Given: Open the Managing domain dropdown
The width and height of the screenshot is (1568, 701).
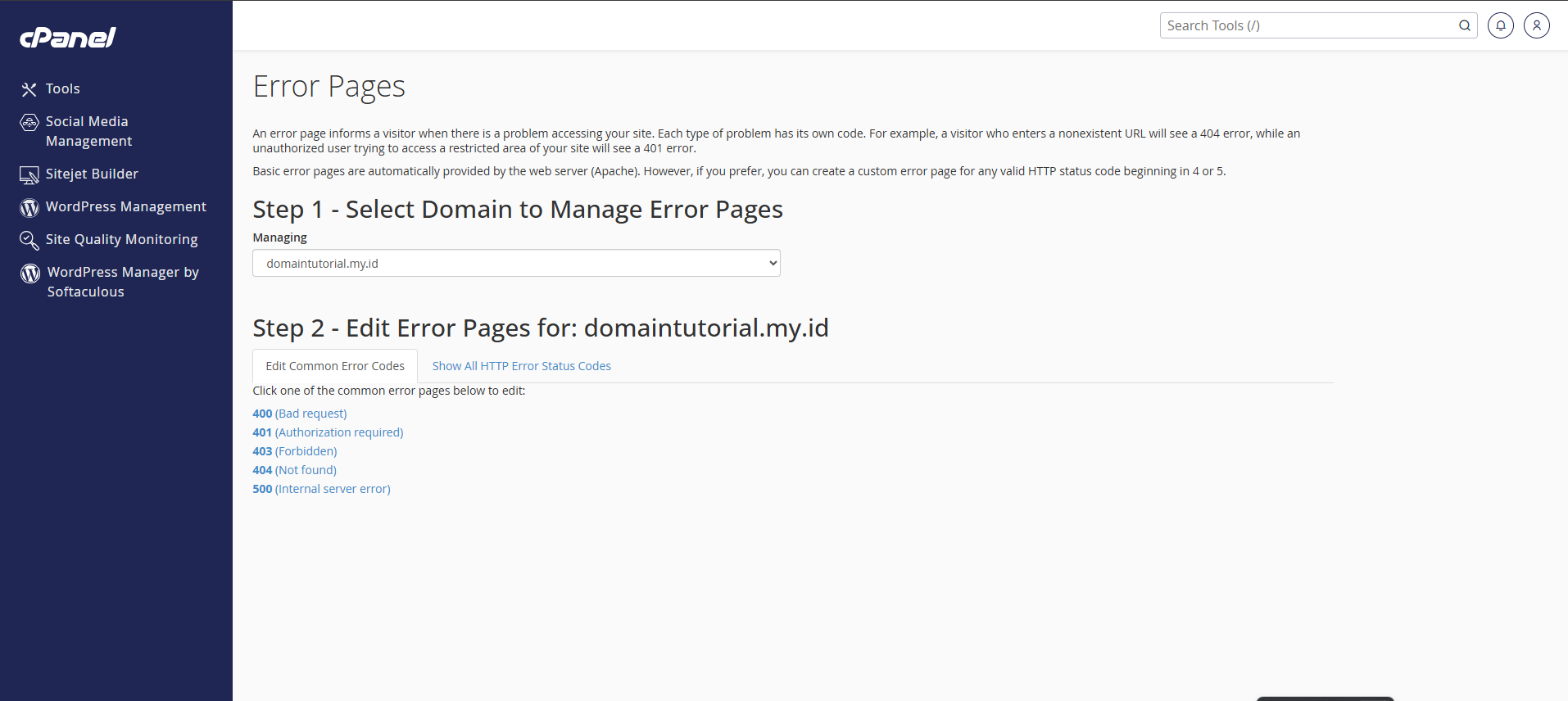Looking at the screenshot, I should (x=516, y=263).
